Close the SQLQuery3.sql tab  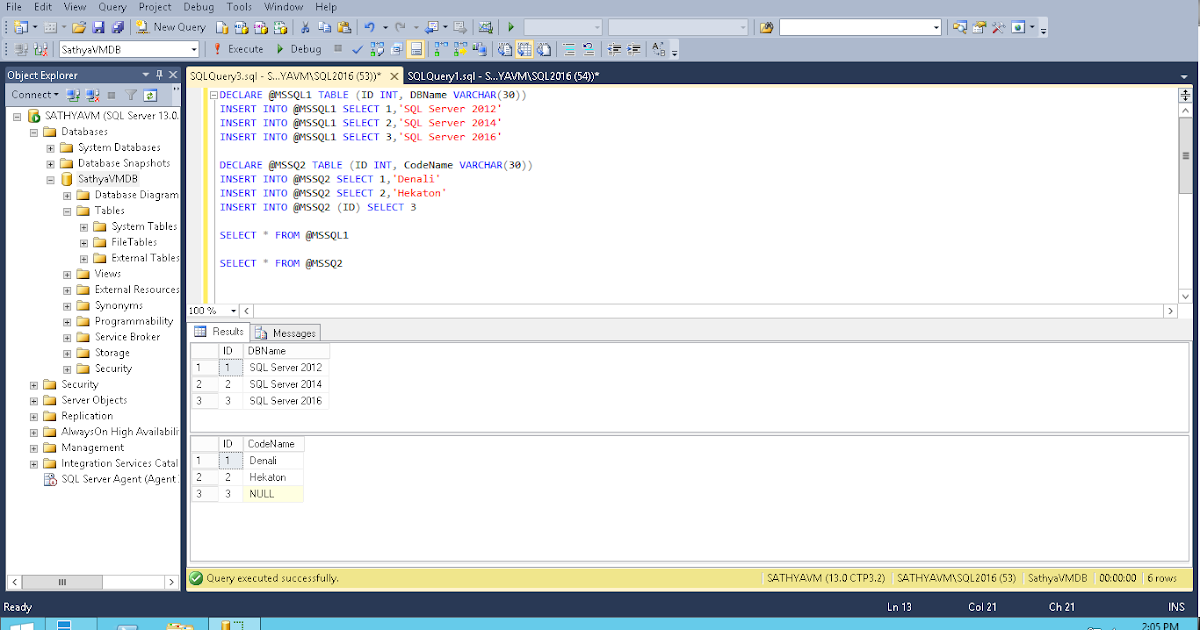[x=392, y=76]
